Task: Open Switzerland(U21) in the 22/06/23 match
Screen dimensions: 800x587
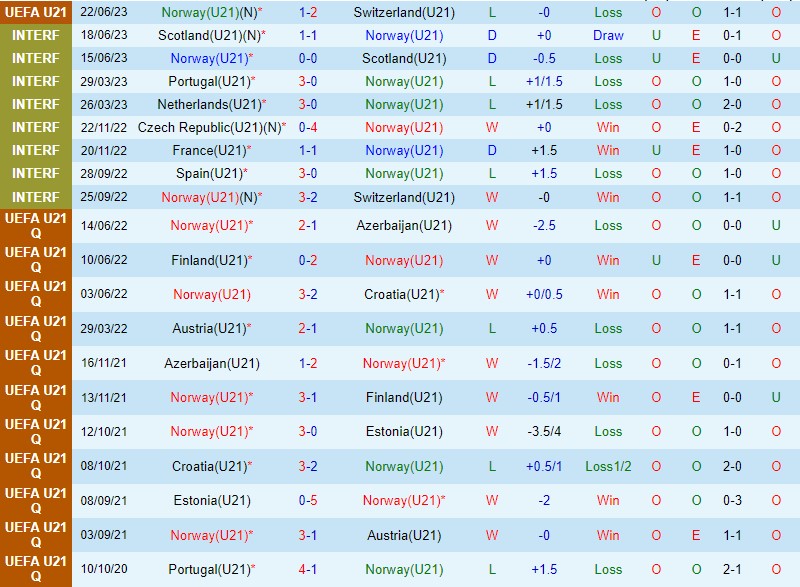Action: pos(404,12)
